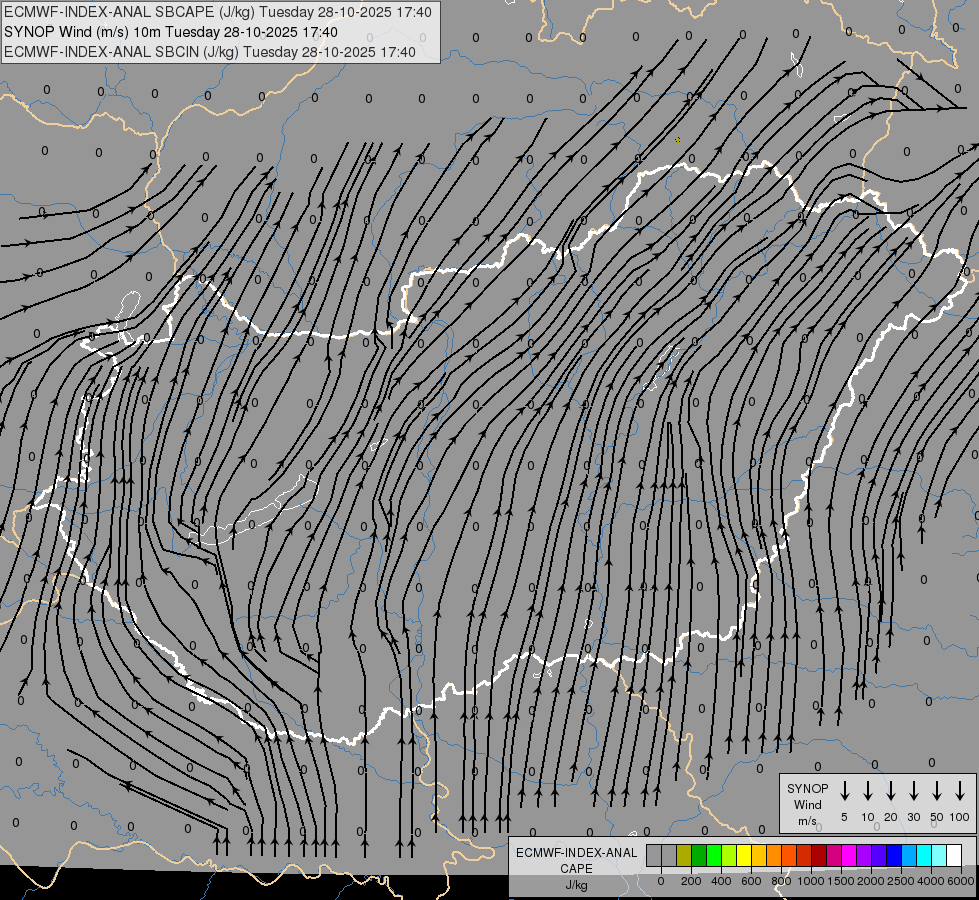Pick the amber swatch right of 600 tick
This screenshot has width=979, height=900.
pos(759,855)
